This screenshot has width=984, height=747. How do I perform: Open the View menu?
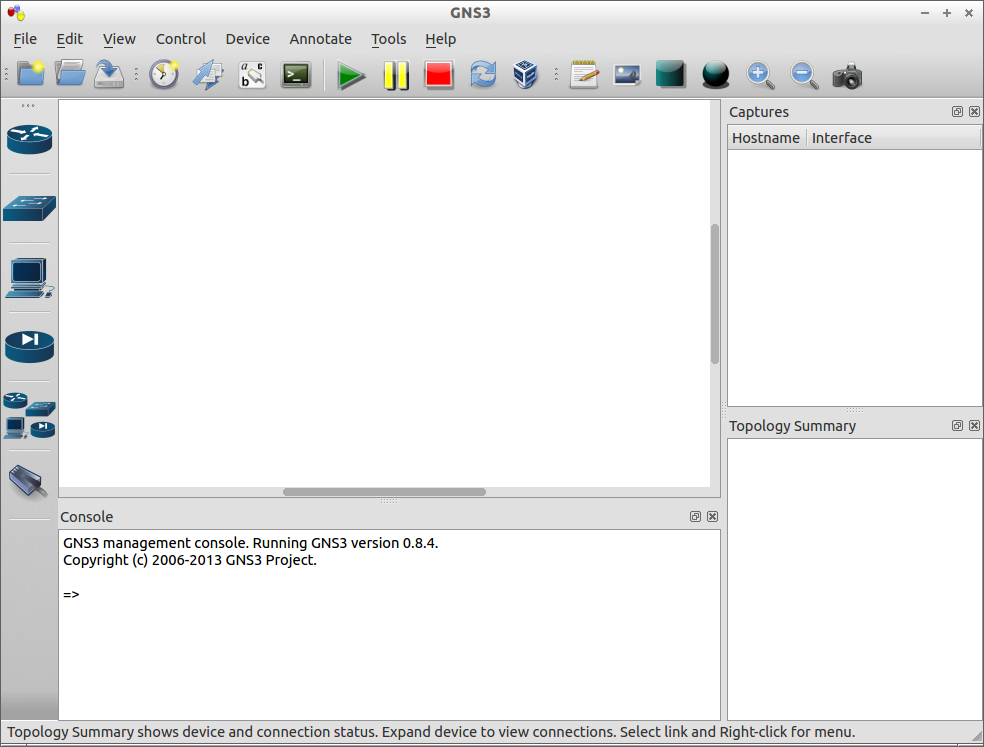tap(119, 39)
